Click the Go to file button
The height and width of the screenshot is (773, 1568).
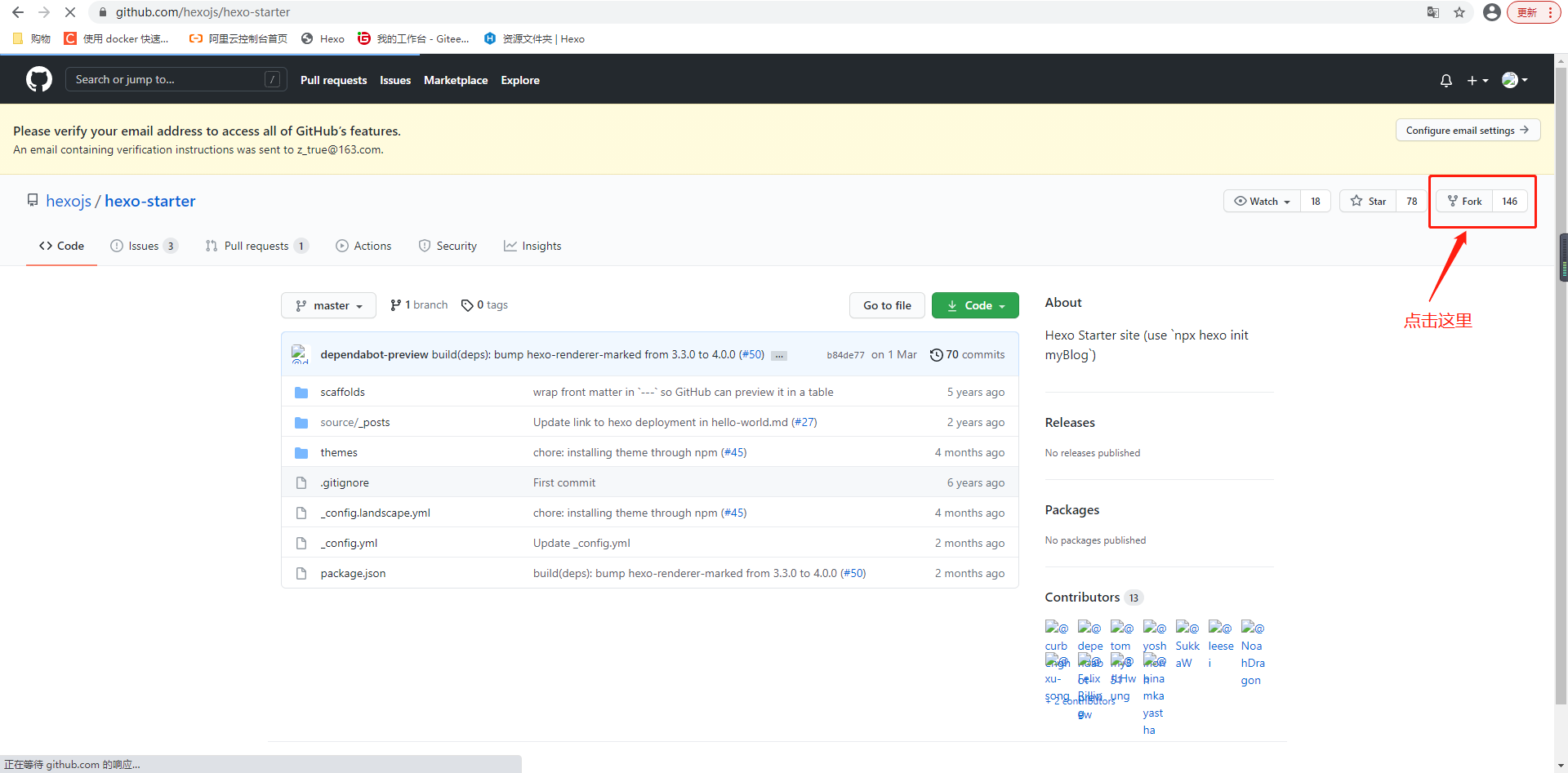pyautogui.click(x=886, y=304)
